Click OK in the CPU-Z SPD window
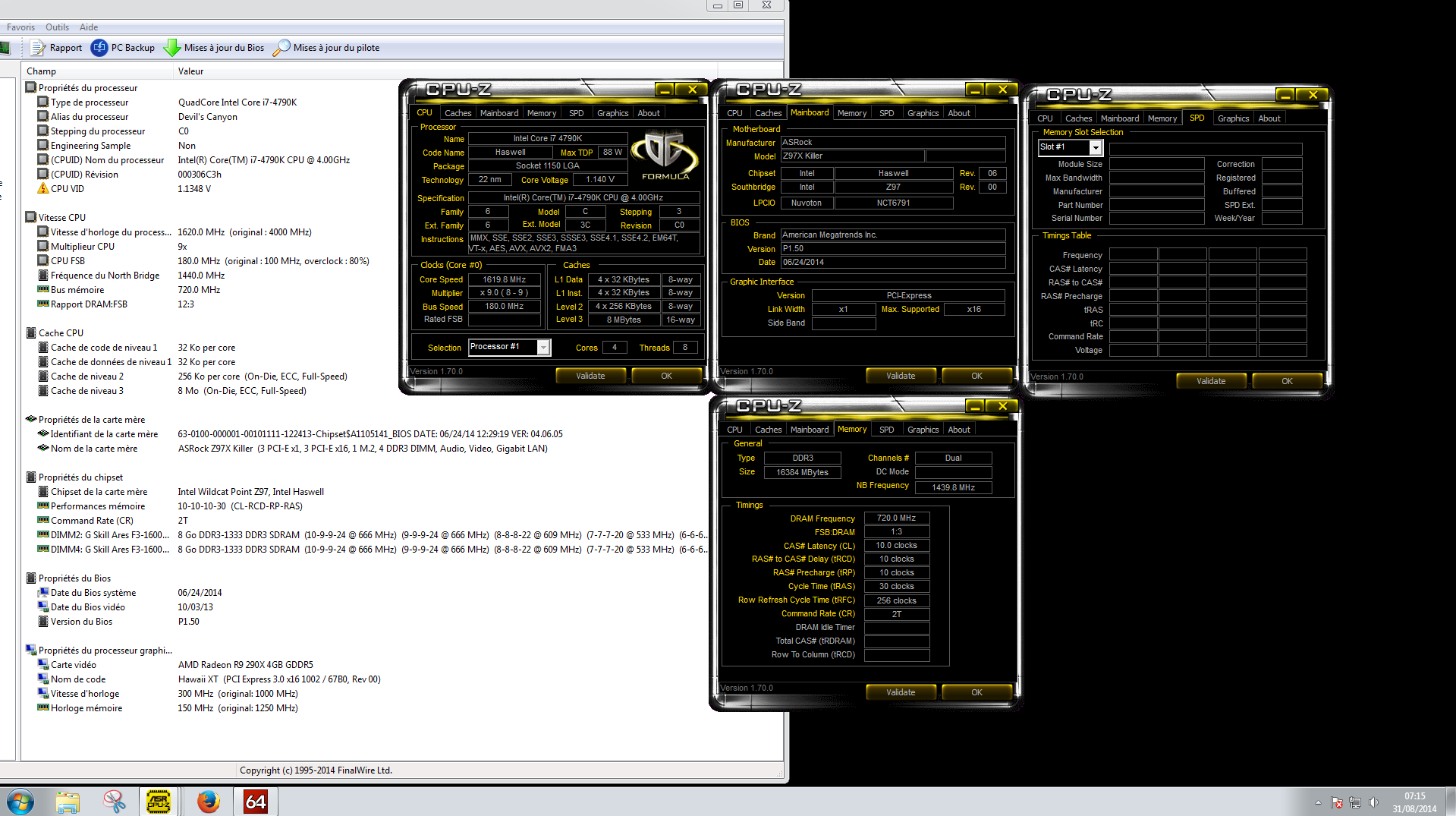The width and height of the screenshot is (1456, 816). click(1287, 381)
